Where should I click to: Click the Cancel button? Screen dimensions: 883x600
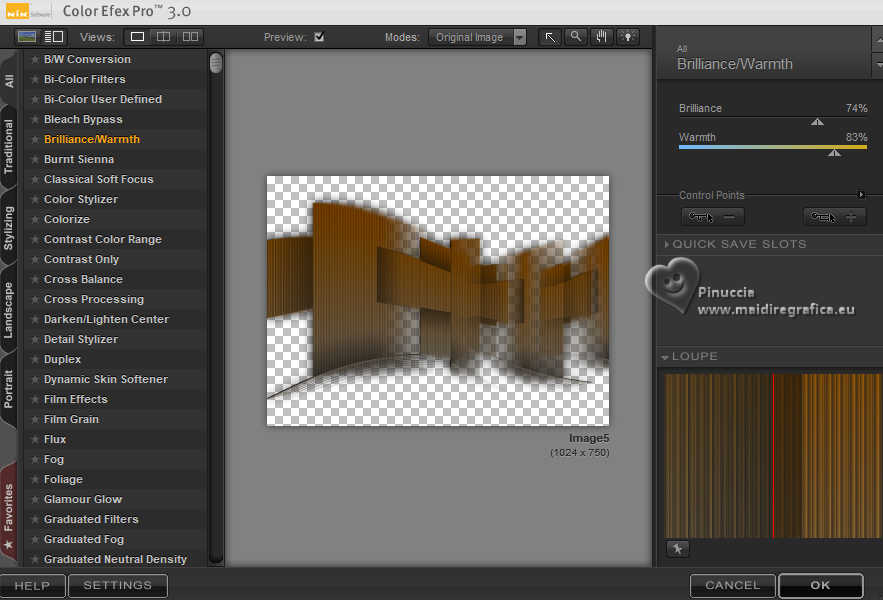[x=732, y=585]
